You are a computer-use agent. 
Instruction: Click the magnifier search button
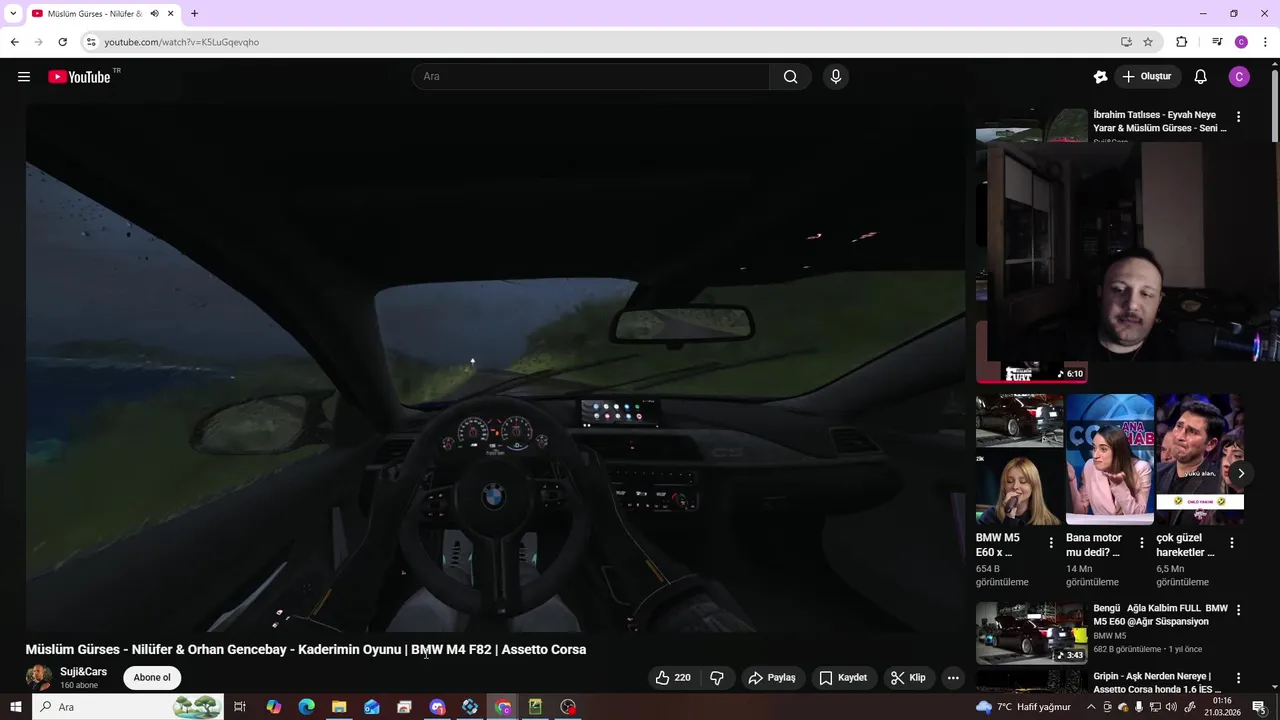(790, 77)
